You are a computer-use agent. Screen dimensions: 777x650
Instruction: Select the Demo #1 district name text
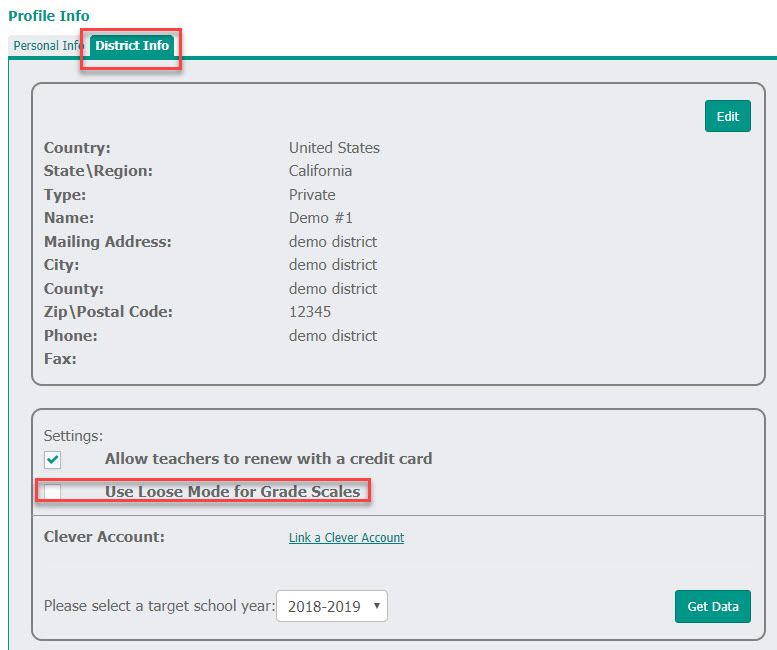(x=321, y=218)
